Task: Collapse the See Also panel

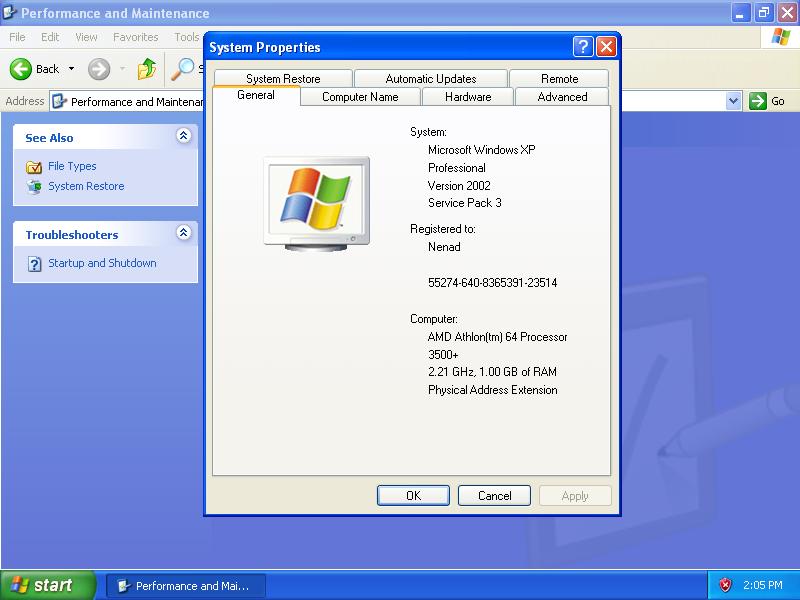Action: coord(183,136)
